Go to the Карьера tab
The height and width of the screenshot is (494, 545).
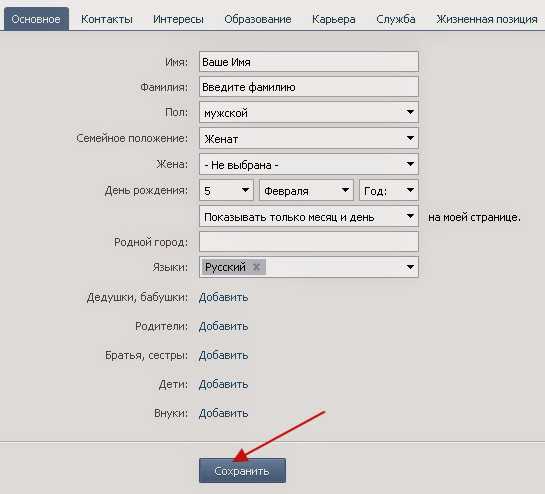click(334, 19)
